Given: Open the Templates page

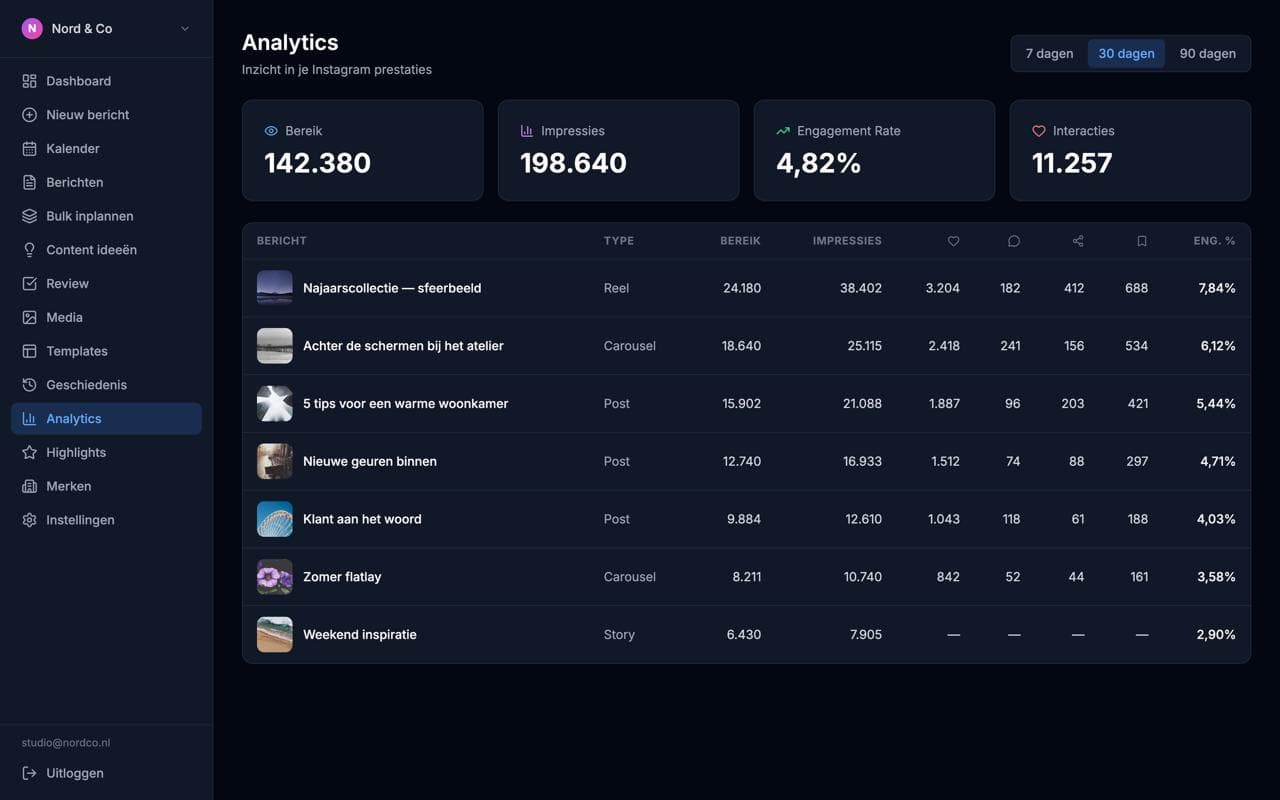Looking at the screenshot, I should point(106,351).
